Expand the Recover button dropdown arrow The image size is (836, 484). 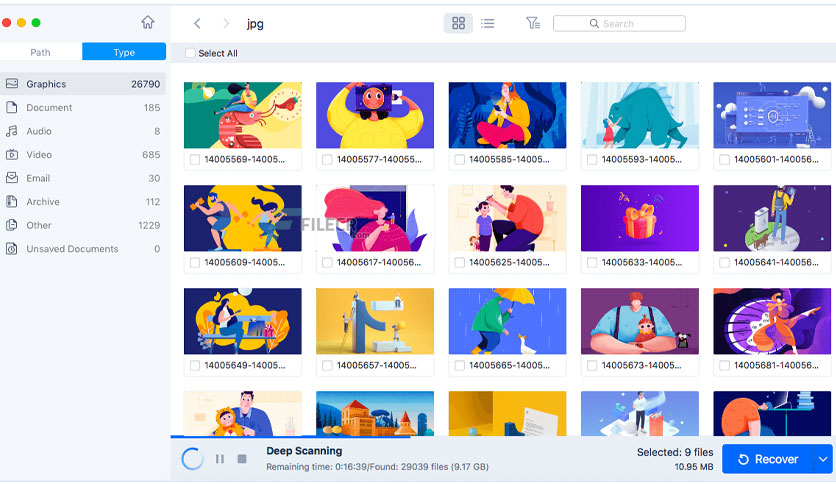pos(823,459)
